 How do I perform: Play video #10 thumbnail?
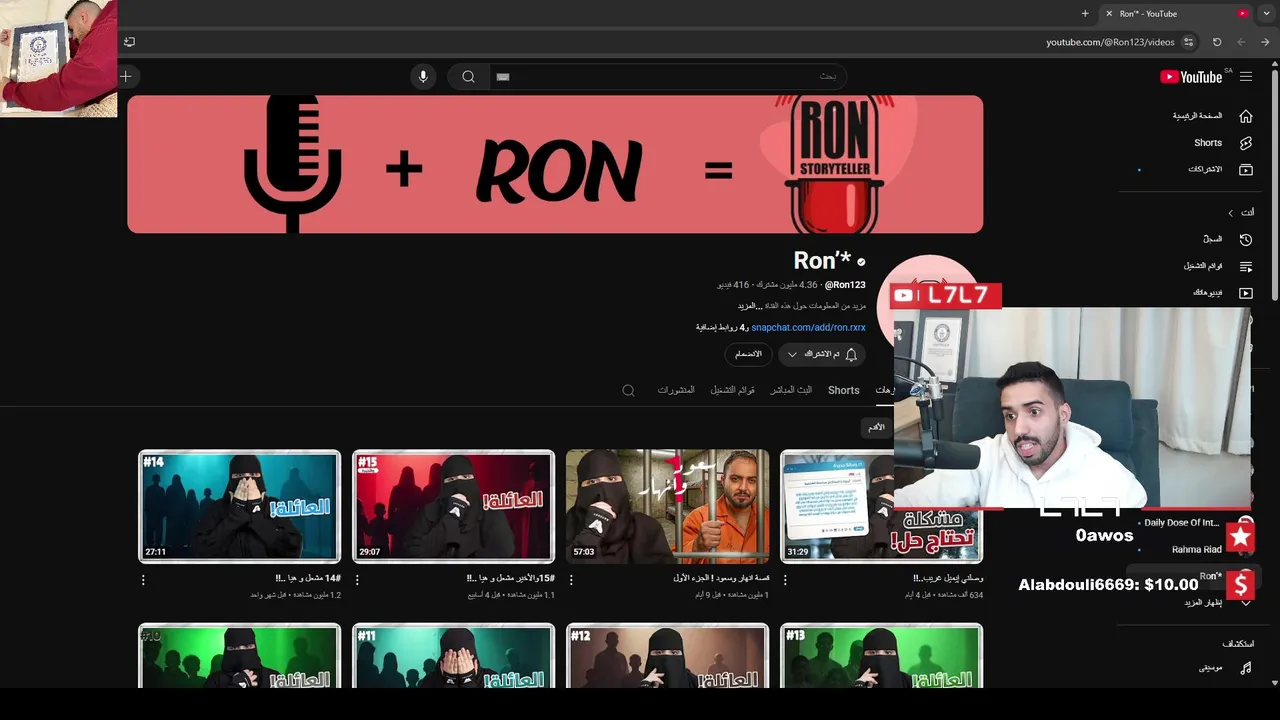(x=239, y=655)
